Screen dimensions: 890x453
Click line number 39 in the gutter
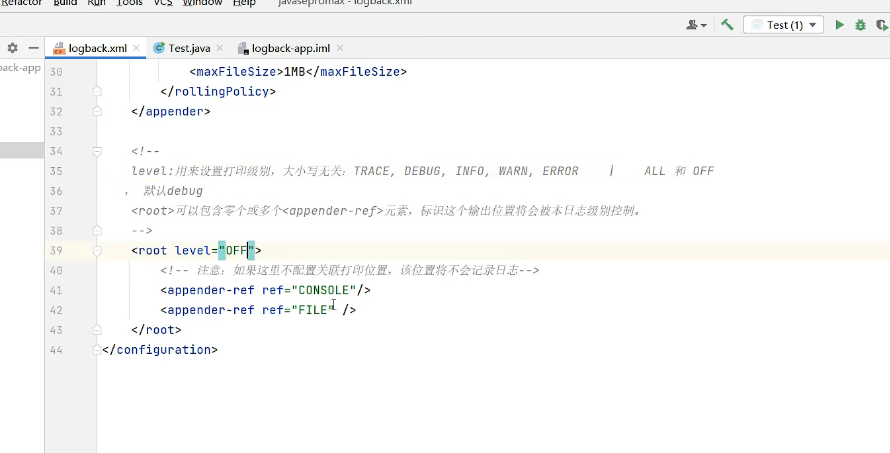pos(56,250)
